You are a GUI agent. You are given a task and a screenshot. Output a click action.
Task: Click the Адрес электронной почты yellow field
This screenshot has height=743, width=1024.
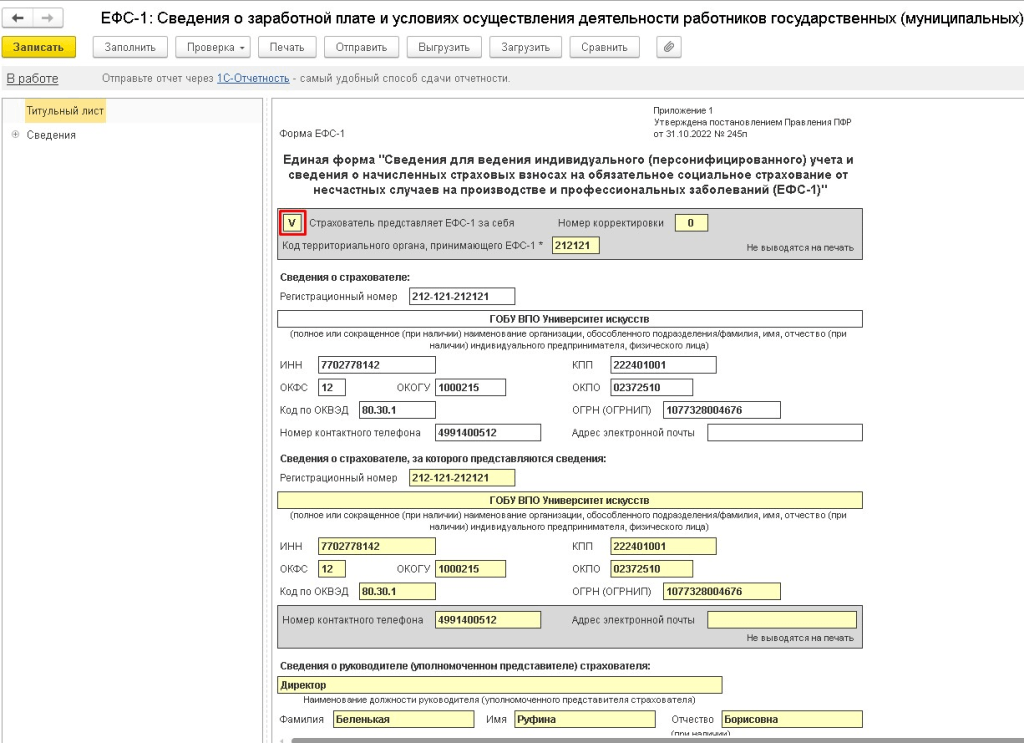click(781, 620)
